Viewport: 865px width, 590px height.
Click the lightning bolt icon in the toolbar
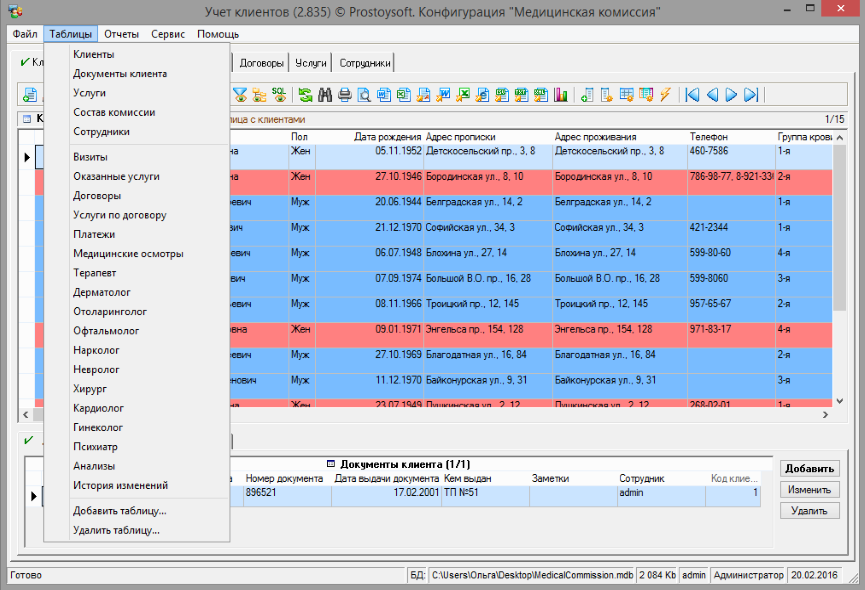point(666,95)
